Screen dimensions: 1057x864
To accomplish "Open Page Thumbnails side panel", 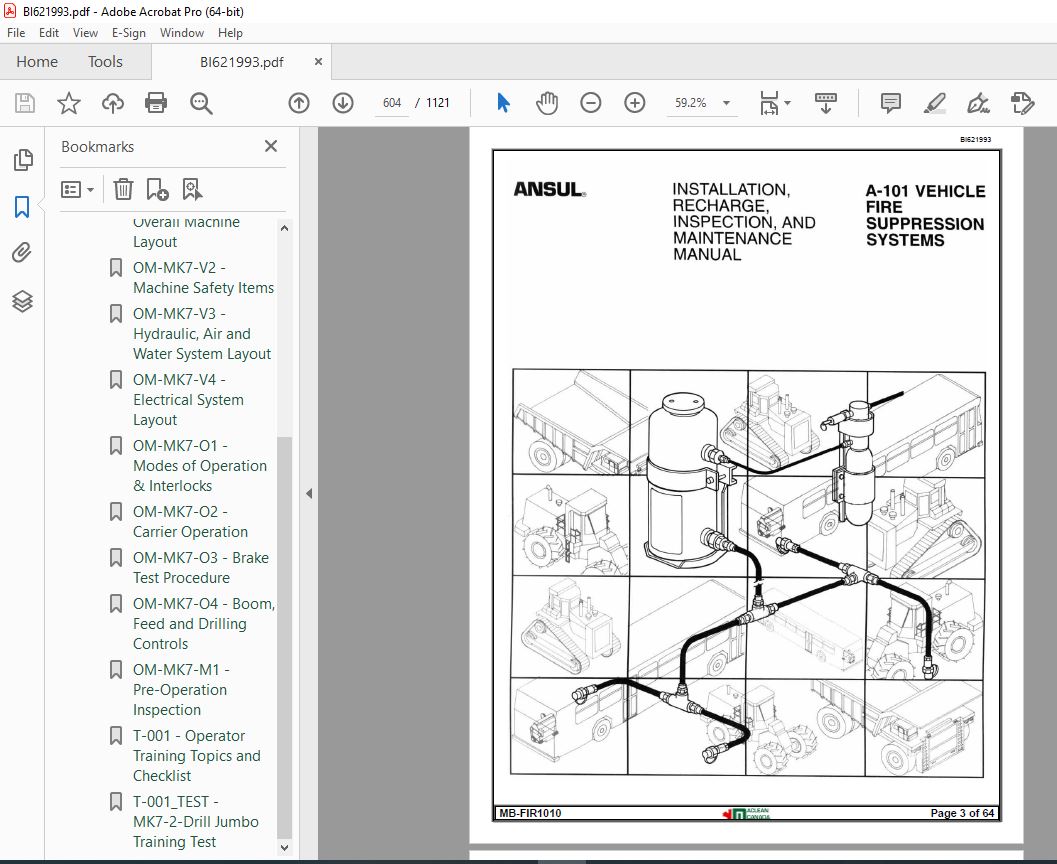I will click(x=22, y=160).
